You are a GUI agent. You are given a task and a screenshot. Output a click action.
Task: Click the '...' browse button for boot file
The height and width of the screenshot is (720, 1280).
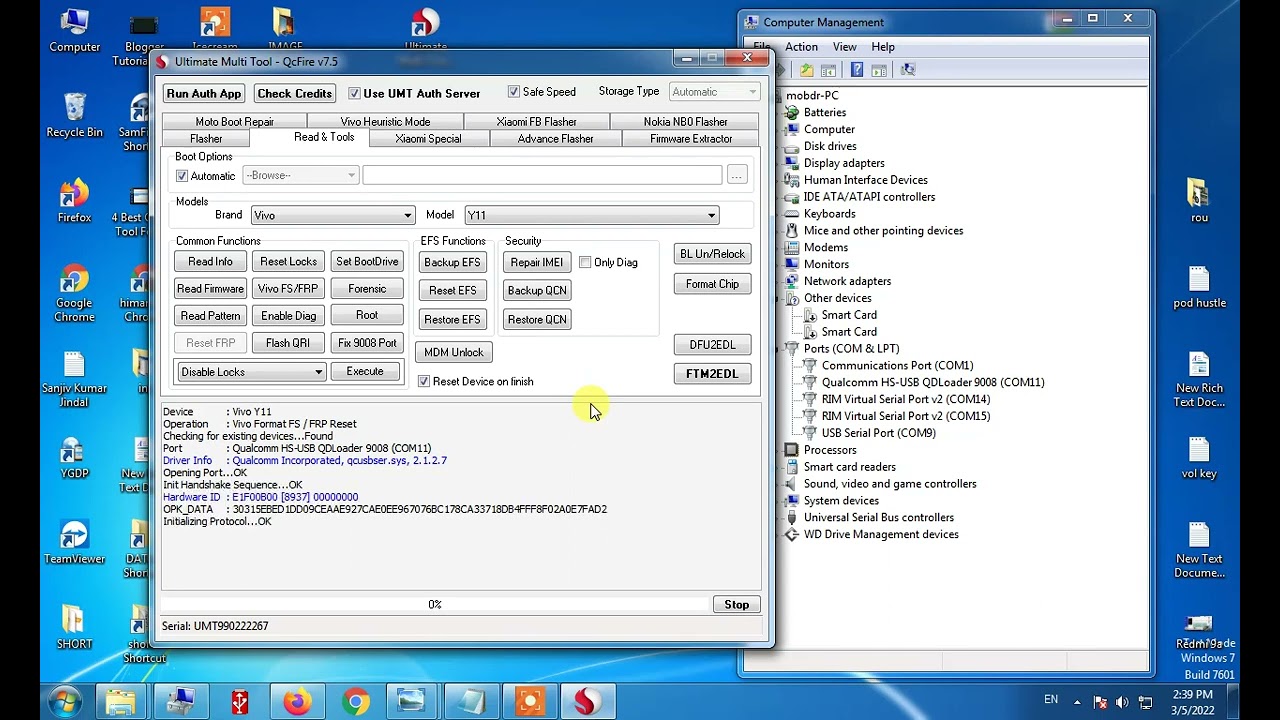(x=737, y=176)
